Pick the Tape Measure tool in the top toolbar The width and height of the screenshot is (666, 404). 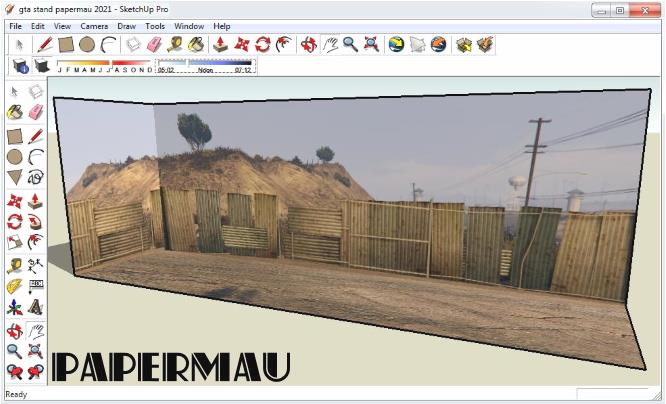(175, 44)
